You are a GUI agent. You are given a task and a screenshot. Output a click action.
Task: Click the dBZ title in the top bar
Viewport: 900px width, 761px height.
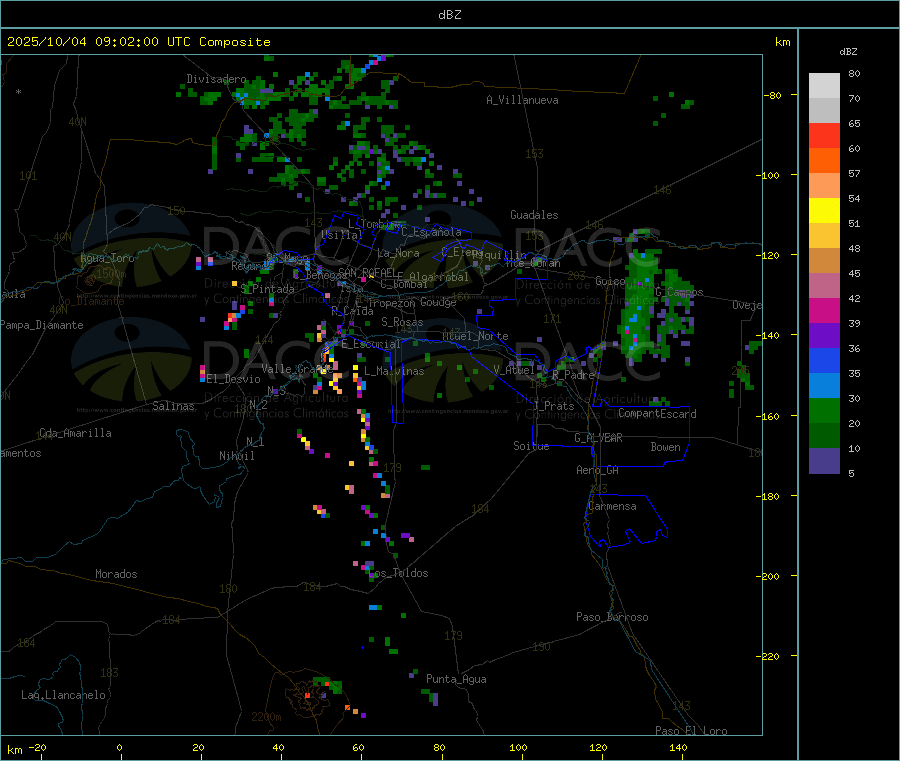pos(449,15)
